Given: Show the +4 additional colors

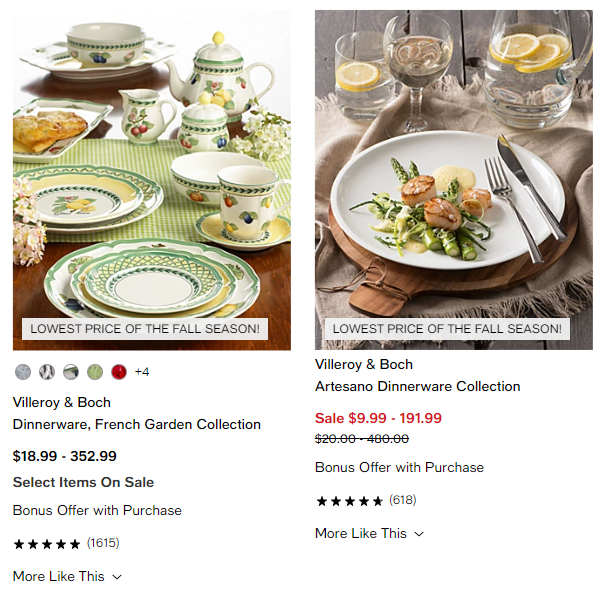Looking at the screenshot, I should point(142,372).
